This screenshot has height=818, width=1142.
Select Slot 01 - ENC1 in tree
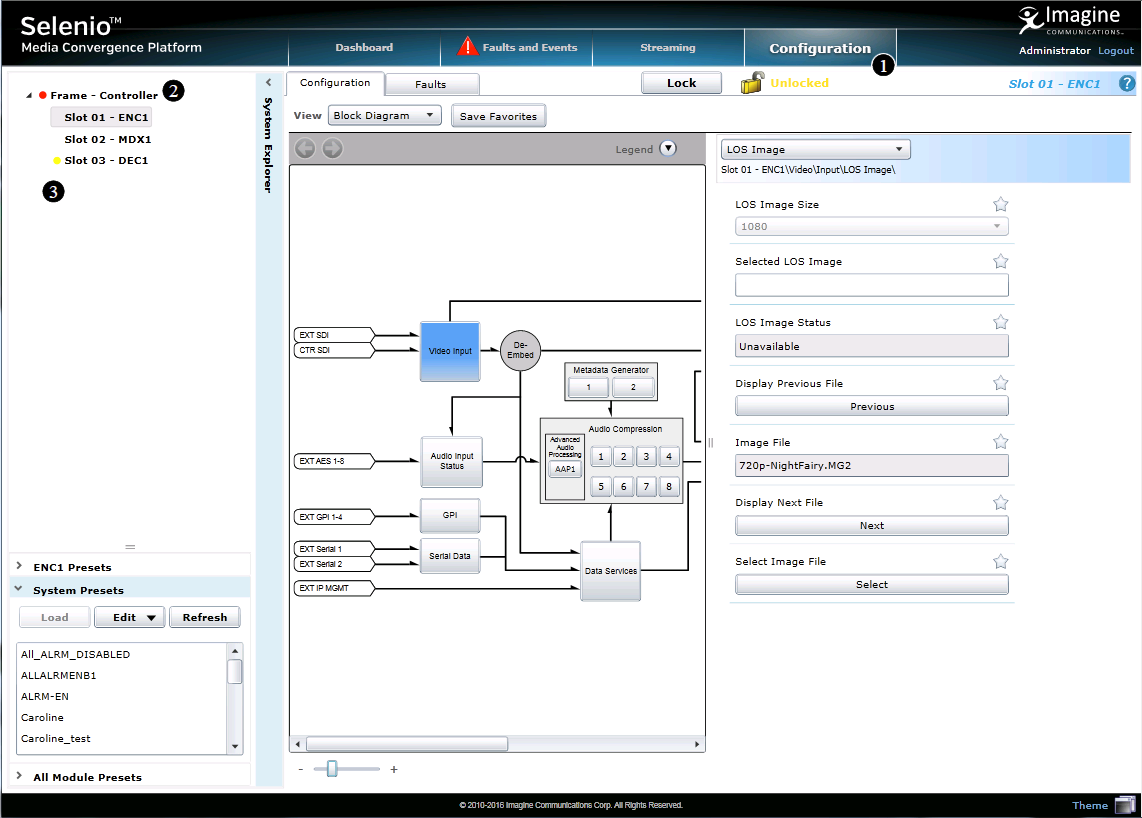coord(101,117)
